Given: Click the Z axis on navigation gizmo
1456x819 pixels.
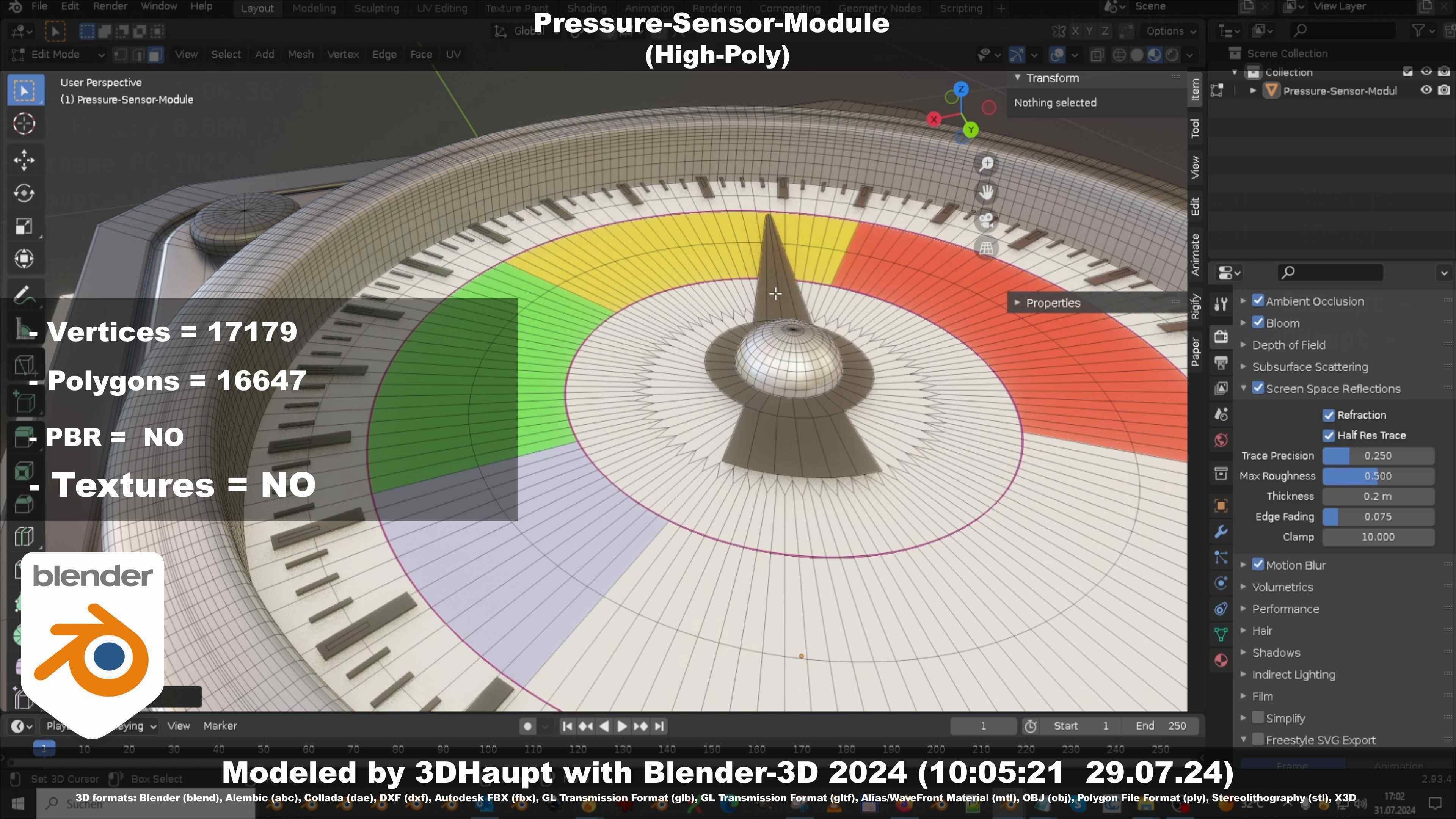Looking at the screenshot, I should (961, 89).
